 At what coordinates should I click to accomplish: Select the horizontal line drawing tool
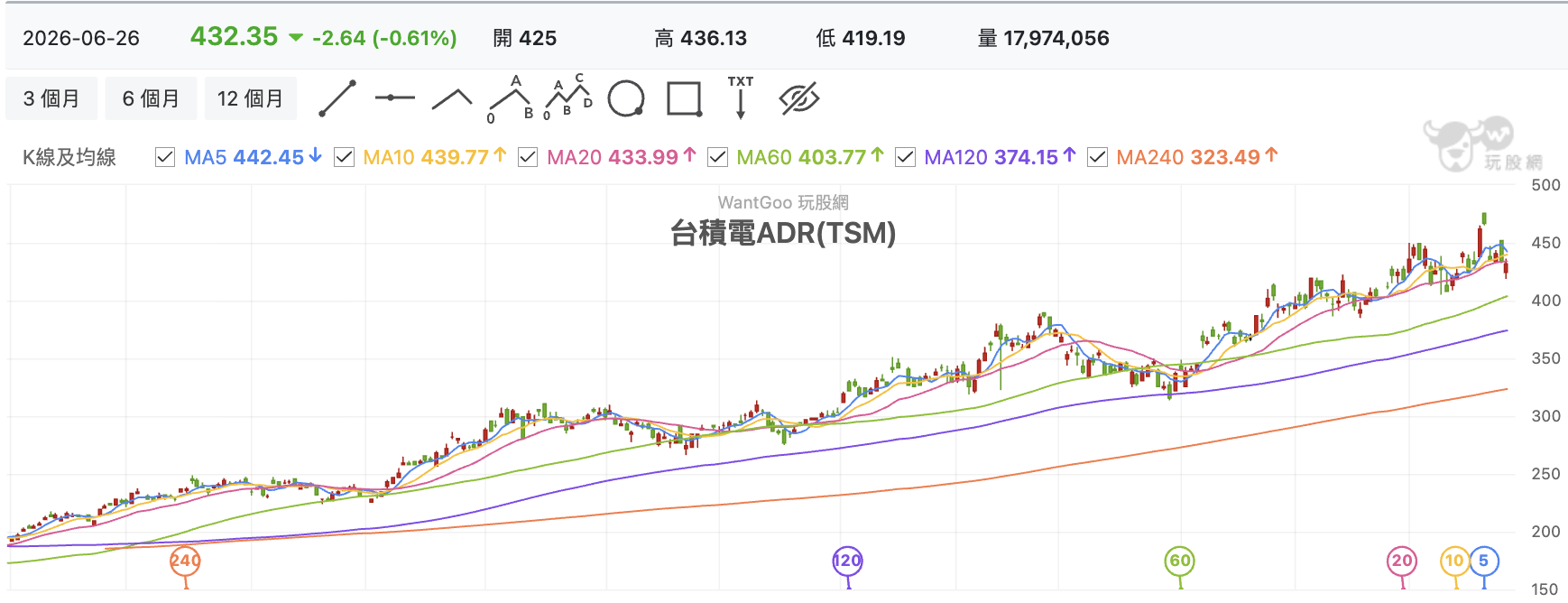394,97
